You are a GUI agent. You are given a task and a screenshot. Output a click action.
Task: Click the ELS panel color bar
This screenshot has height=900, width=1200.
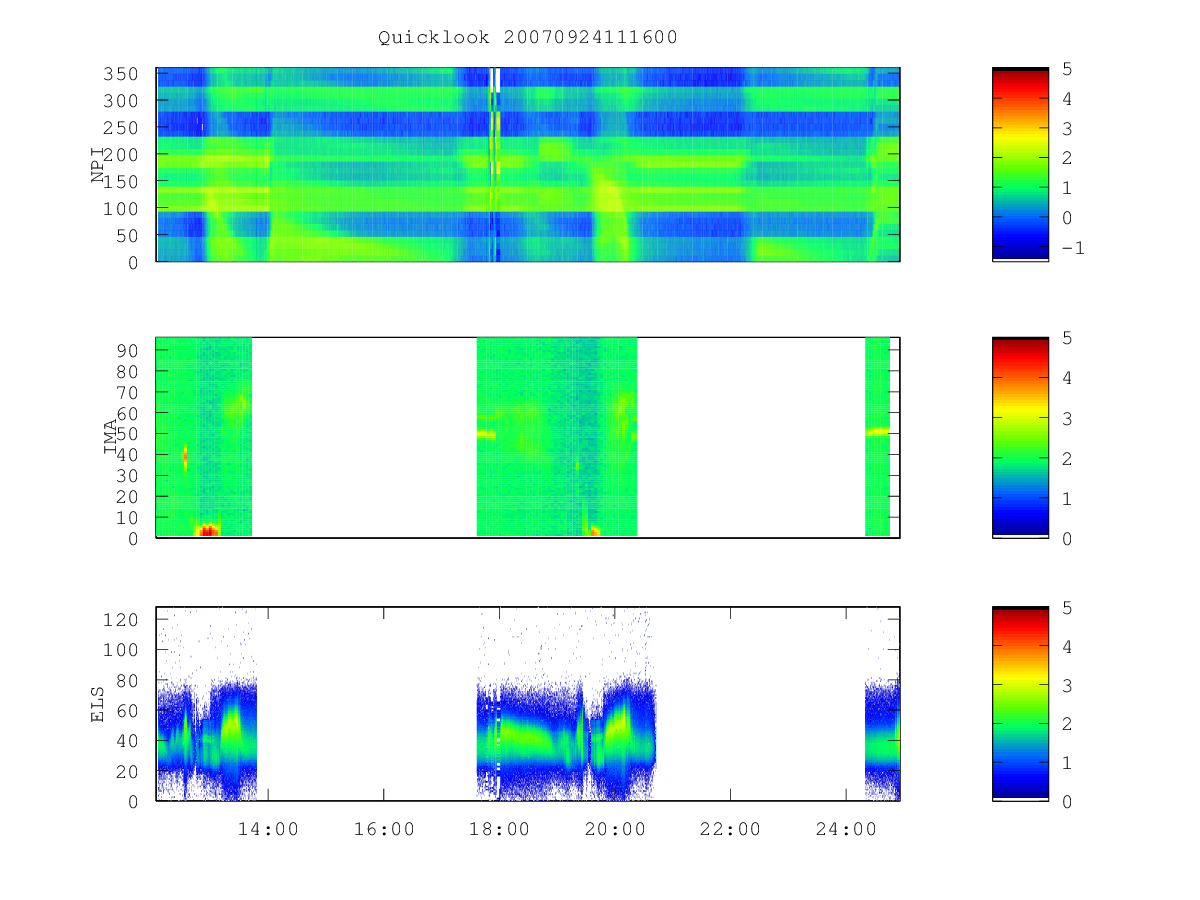pos(1020,704)
